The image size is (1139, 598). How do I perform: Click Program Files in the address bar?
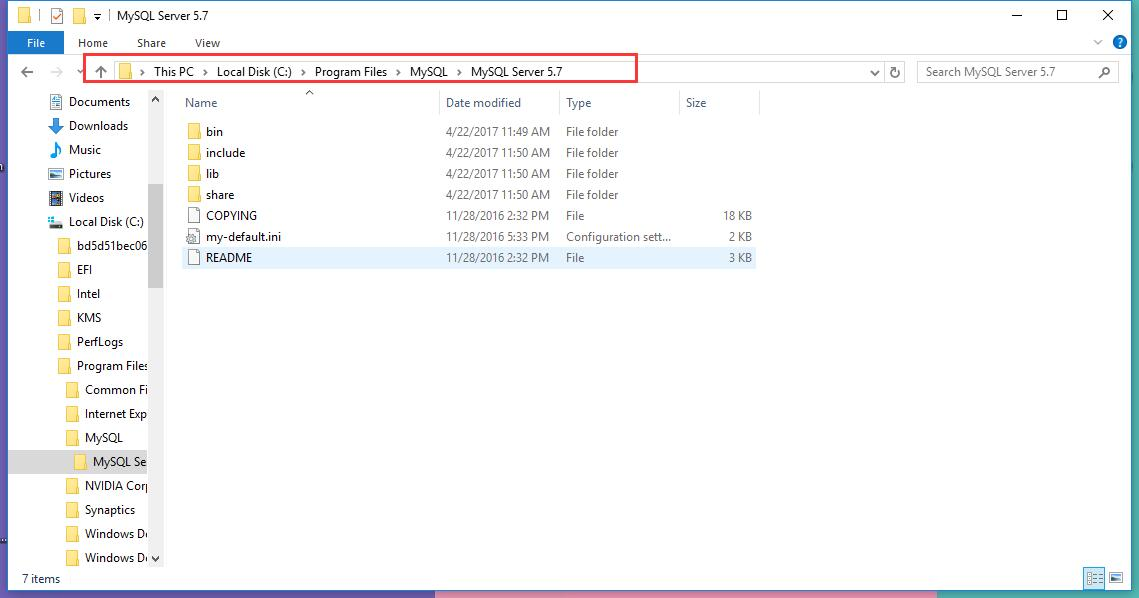click(351, 72)
